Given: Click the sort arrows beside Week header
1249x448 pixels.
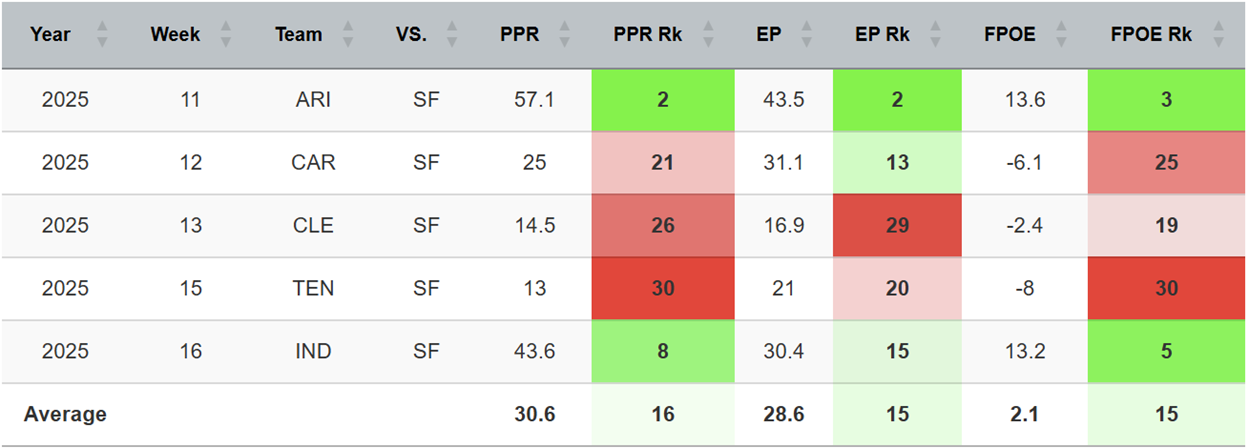Looking at the screenshot, I should pyautogui.click(x=225, y=35).
